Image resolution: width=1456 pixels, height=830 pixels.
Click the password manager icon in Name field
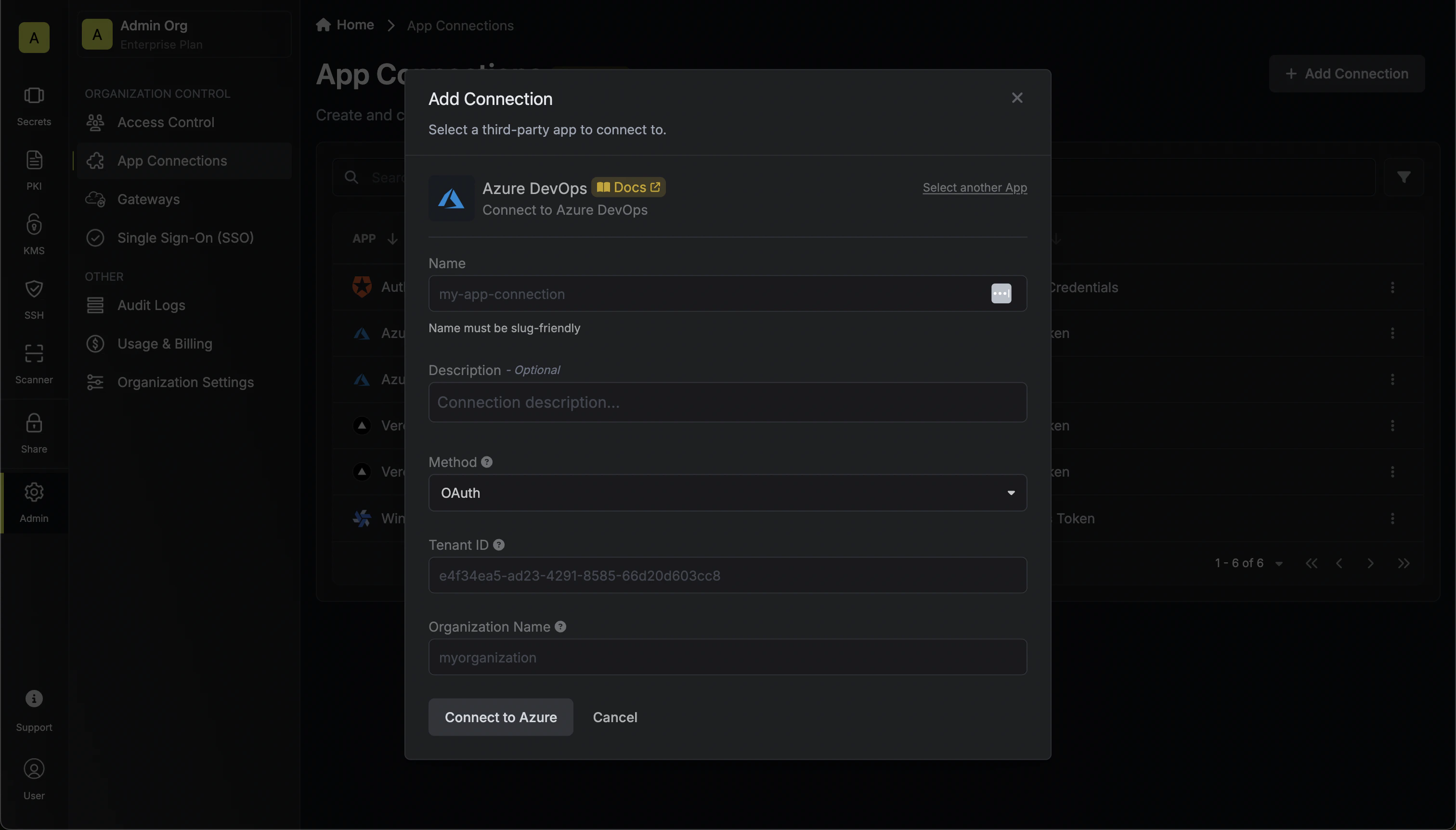(1001, 294)
